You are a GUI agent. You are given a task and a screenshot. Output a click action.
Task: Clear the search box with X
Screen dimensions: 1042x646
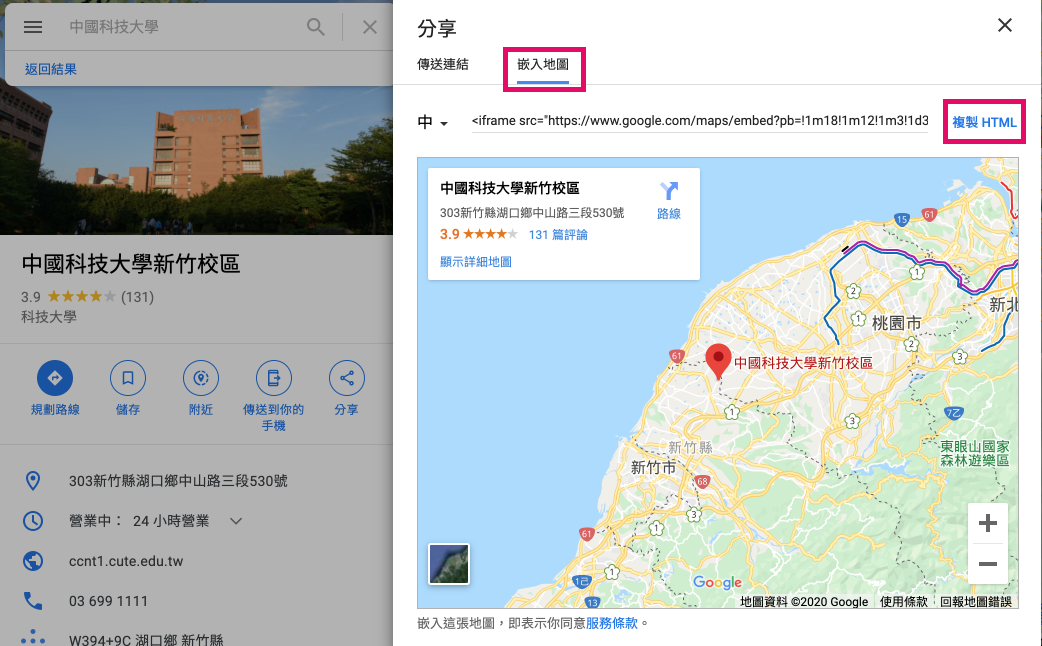pos(369,27)
